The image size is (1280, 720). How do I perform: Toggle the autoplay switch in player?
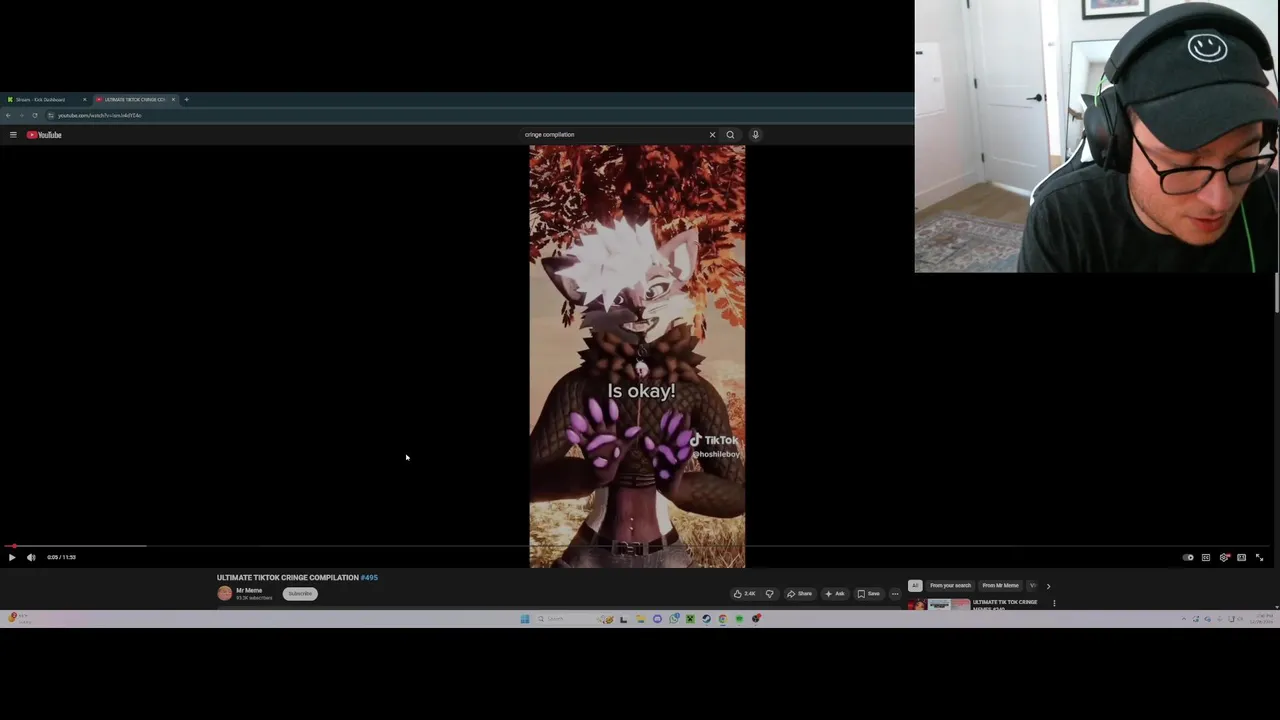coord(1188,557)
